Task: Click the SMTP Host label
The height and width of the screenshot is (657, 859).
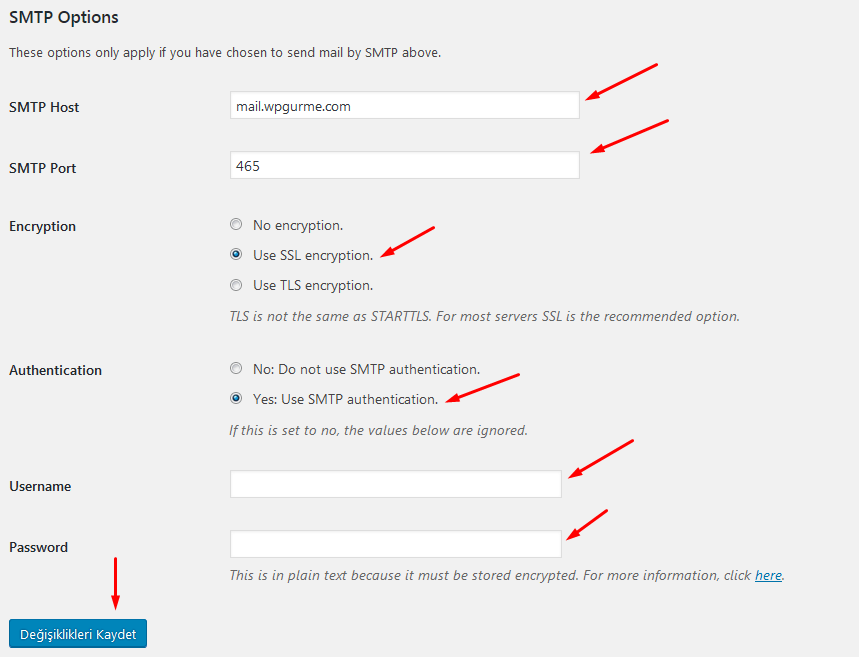Action: (x=43, y=107)
